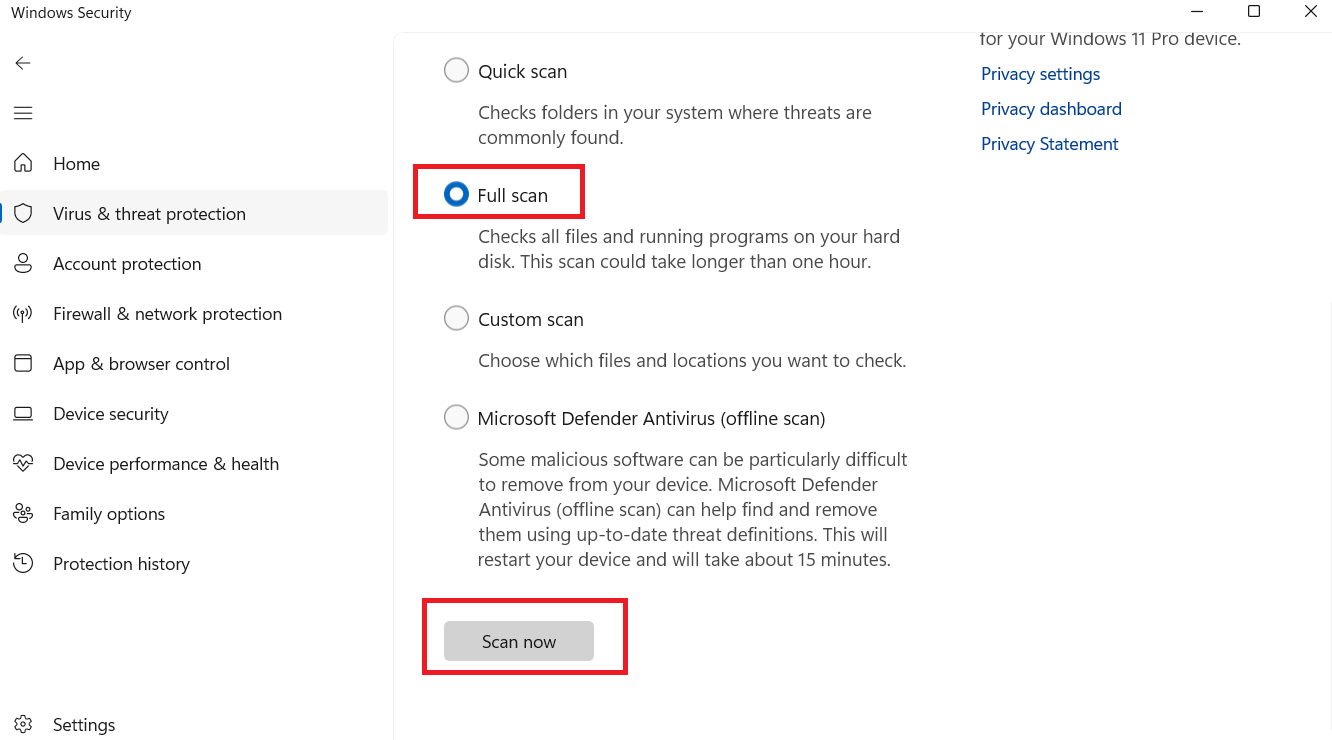Click the Virus & threat protection shield icon

pos(23,213)
